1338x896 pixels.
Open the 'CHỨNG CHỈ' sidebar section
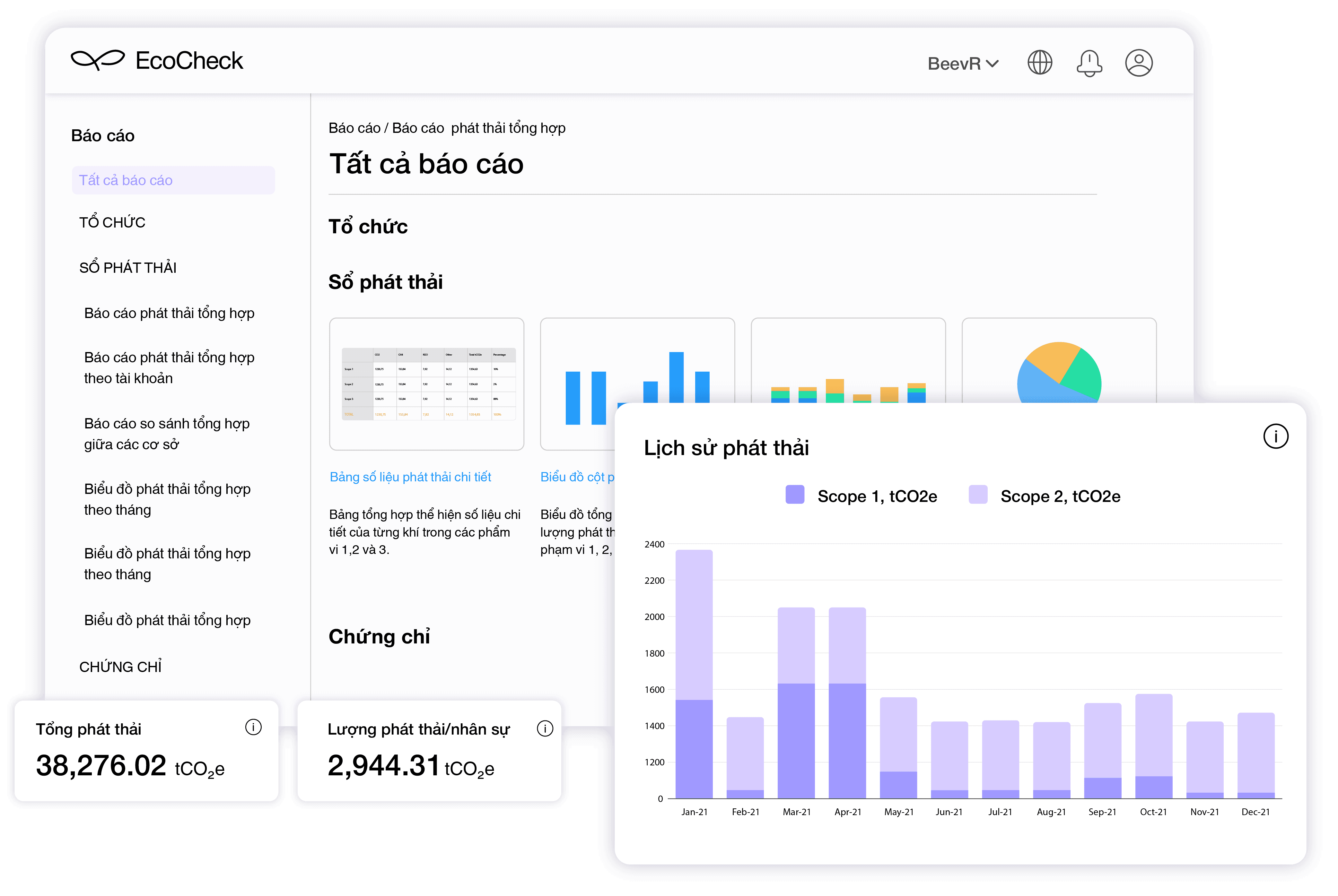(x=120, y=666)
